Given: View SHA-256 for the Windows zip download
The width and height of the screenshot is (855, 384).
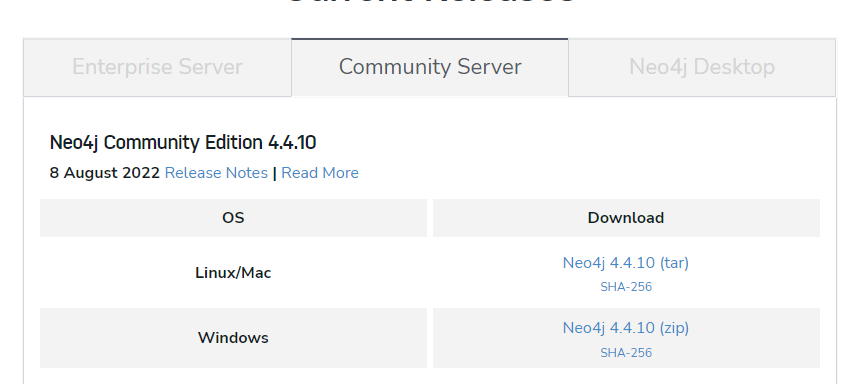Looking at the screenshot, I should tap(626, 353).
